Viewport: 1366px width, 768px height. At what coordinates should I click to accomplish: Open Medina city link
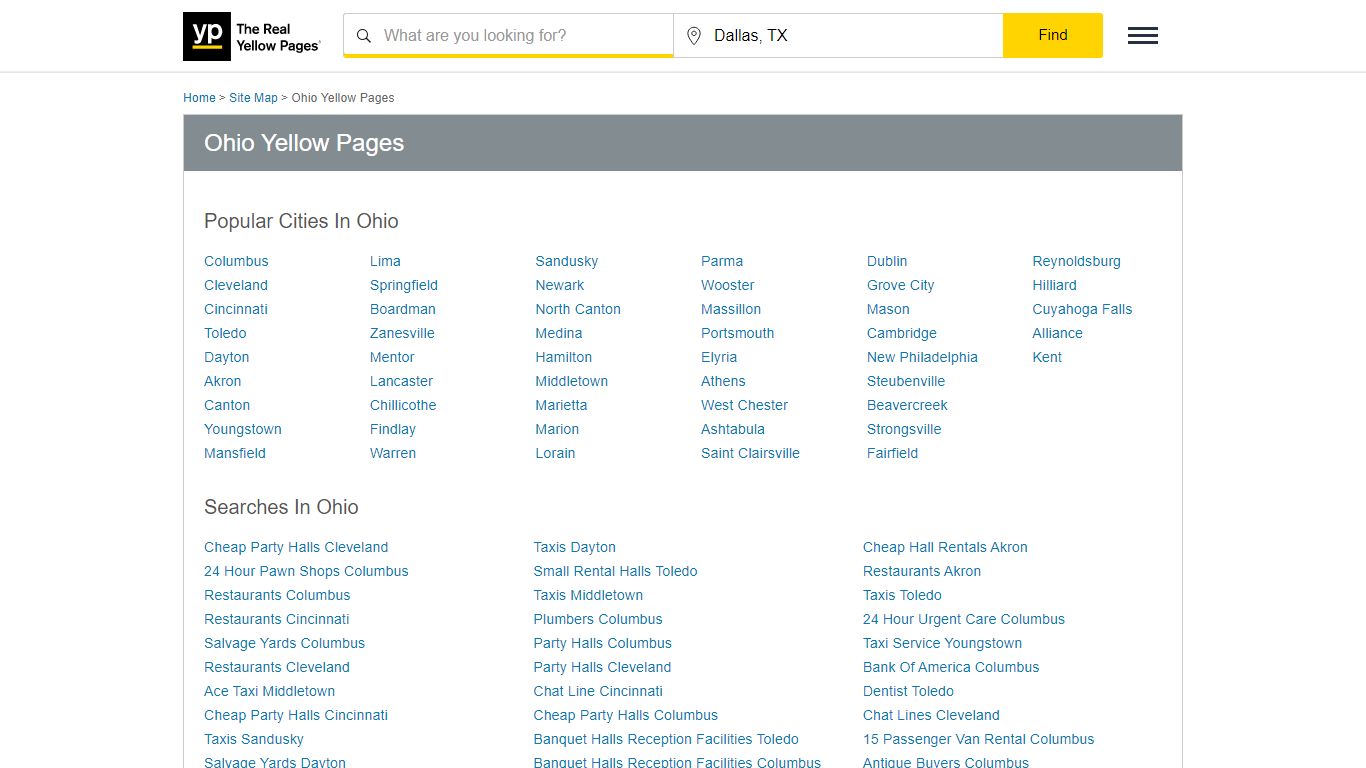click(x=559, y=333)
